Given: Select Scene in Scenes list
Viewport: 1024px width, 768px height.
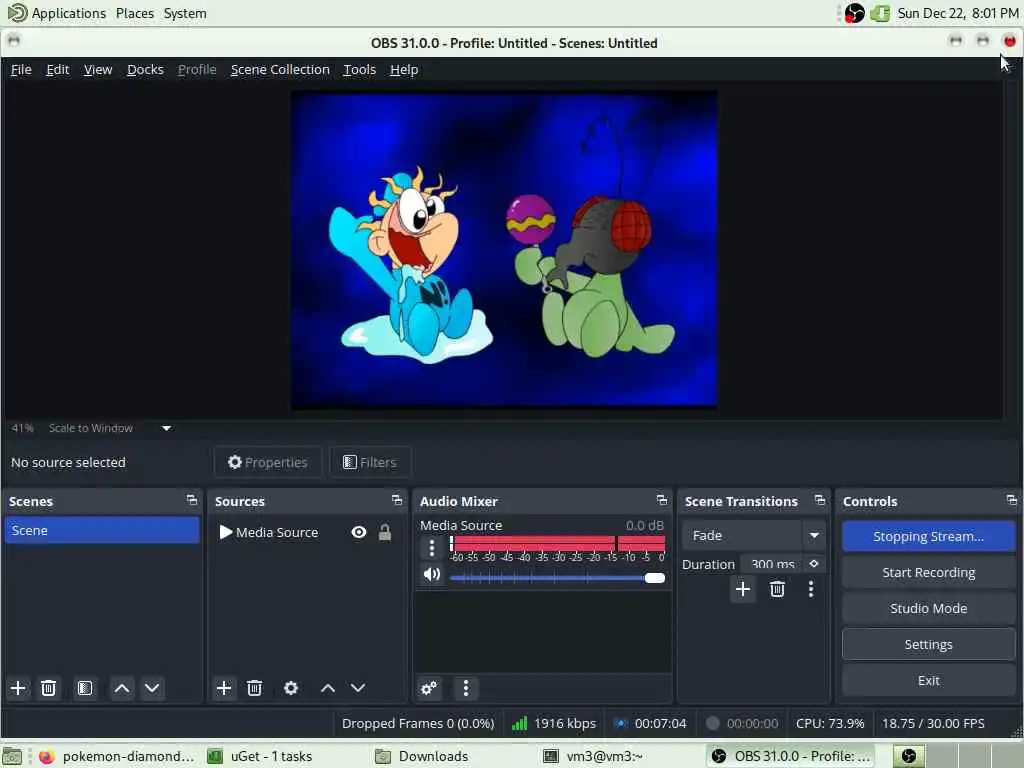Looking at the screenshot, I should 102,530.
